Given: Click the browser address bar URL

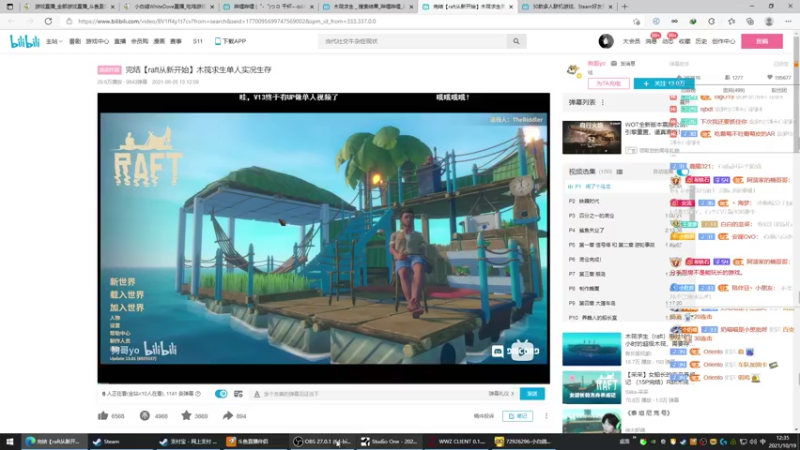Looking at the screenshot, I should tap(227, 21).
